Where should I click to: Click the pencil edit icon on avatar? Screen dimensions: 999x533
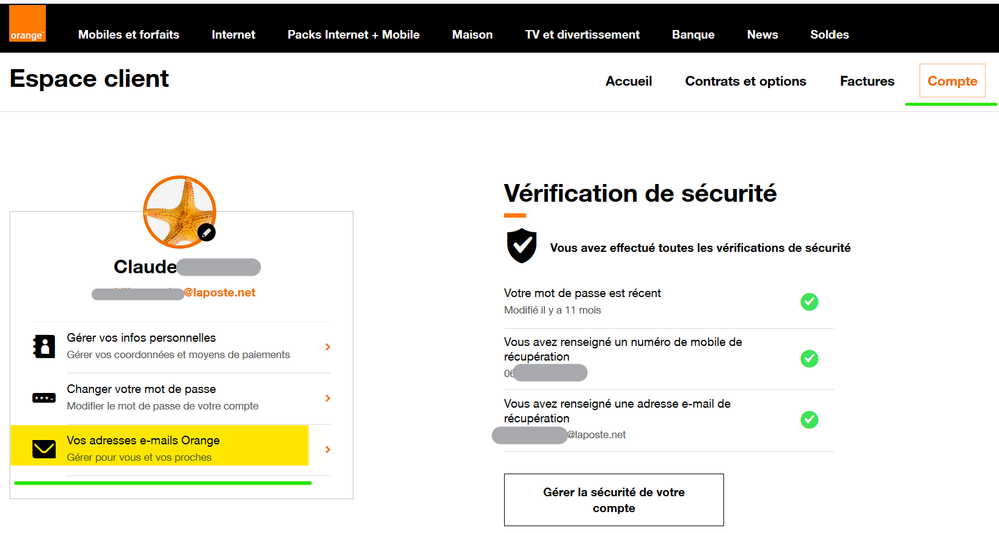pyautogui.click(x=206, y=231)
